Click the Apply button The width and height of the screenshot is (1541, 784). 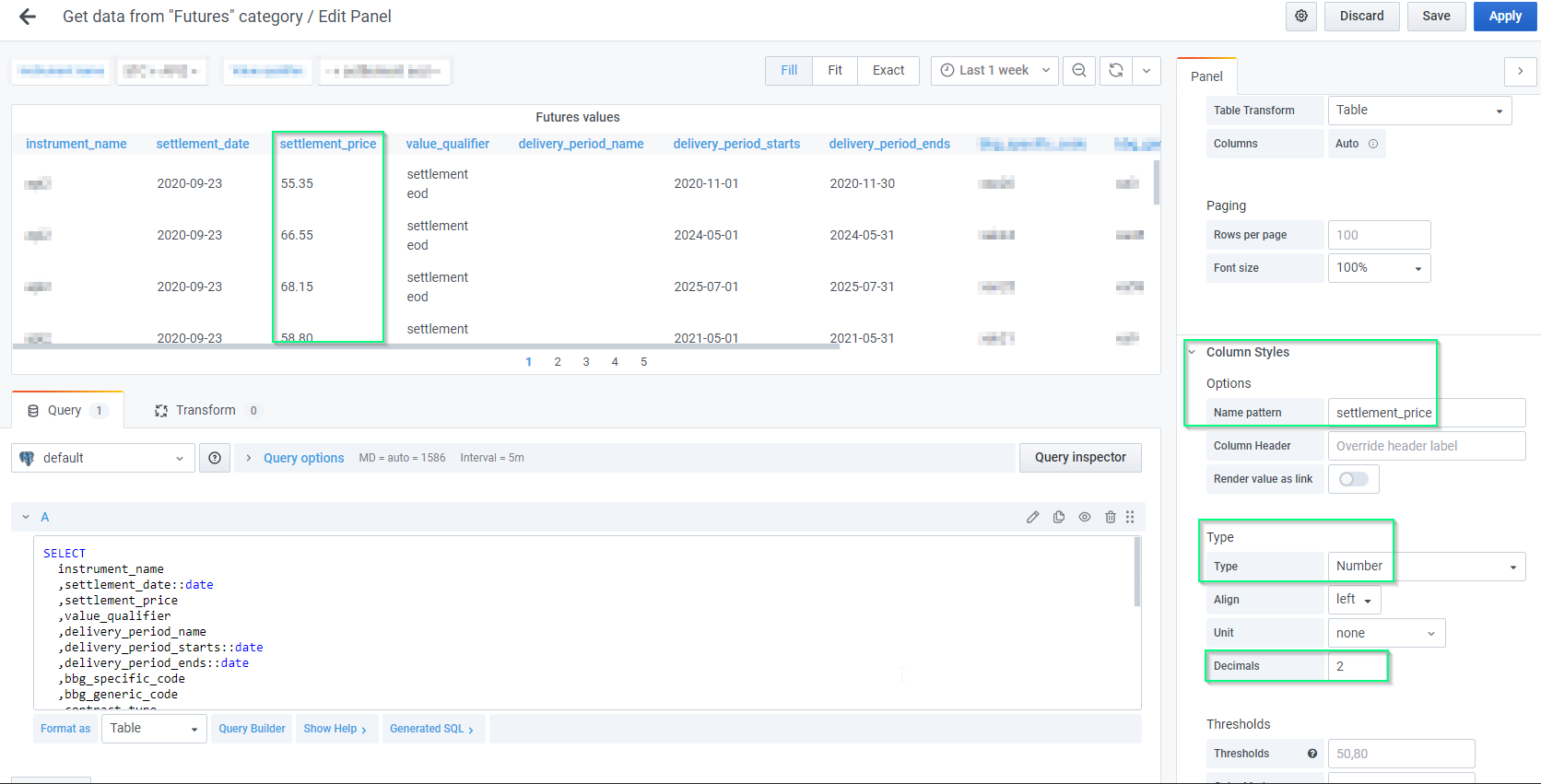1505,17
